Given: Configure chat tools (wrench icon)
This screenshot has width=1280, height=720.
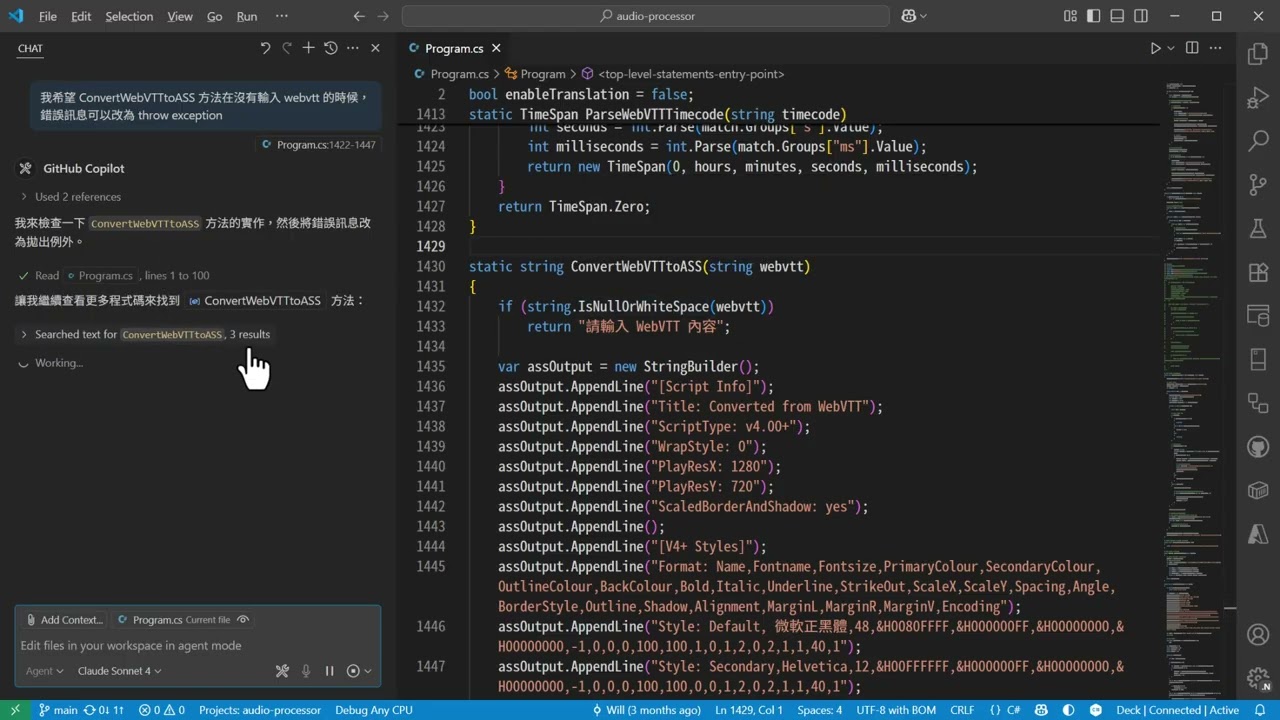Looking at the screenshot, I should tap(282, 671).
